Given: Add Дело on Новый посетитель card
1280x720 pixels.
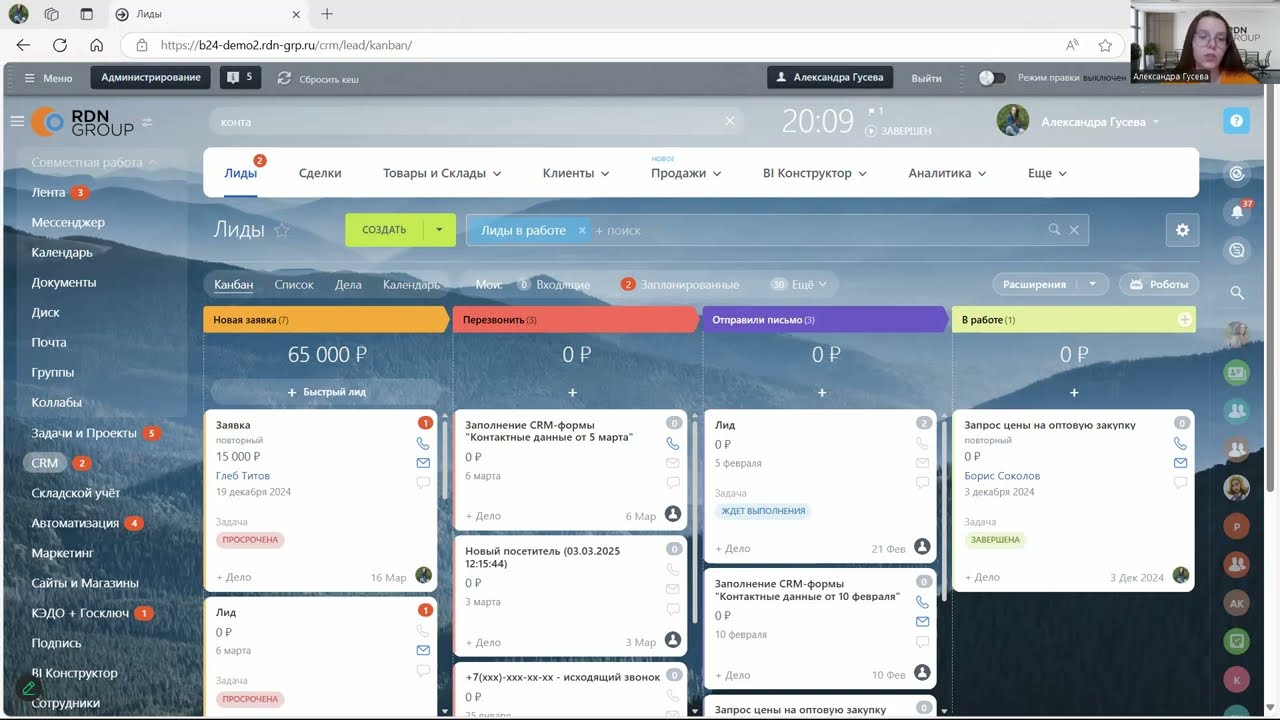Looking at the screenshot, I should pyautogui.click(x=484, y=642).
